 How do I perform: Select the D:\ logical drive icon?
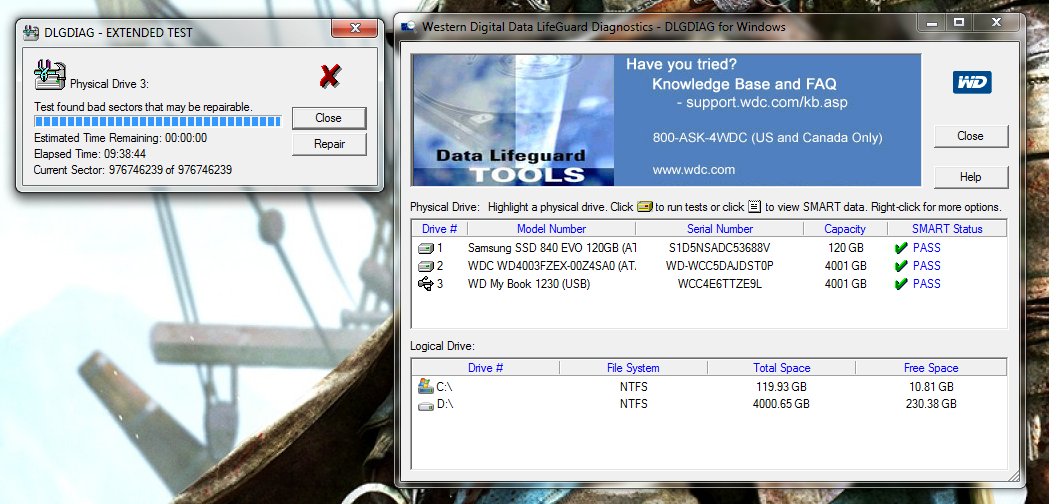pyautogui.click(x=425, y=405)
